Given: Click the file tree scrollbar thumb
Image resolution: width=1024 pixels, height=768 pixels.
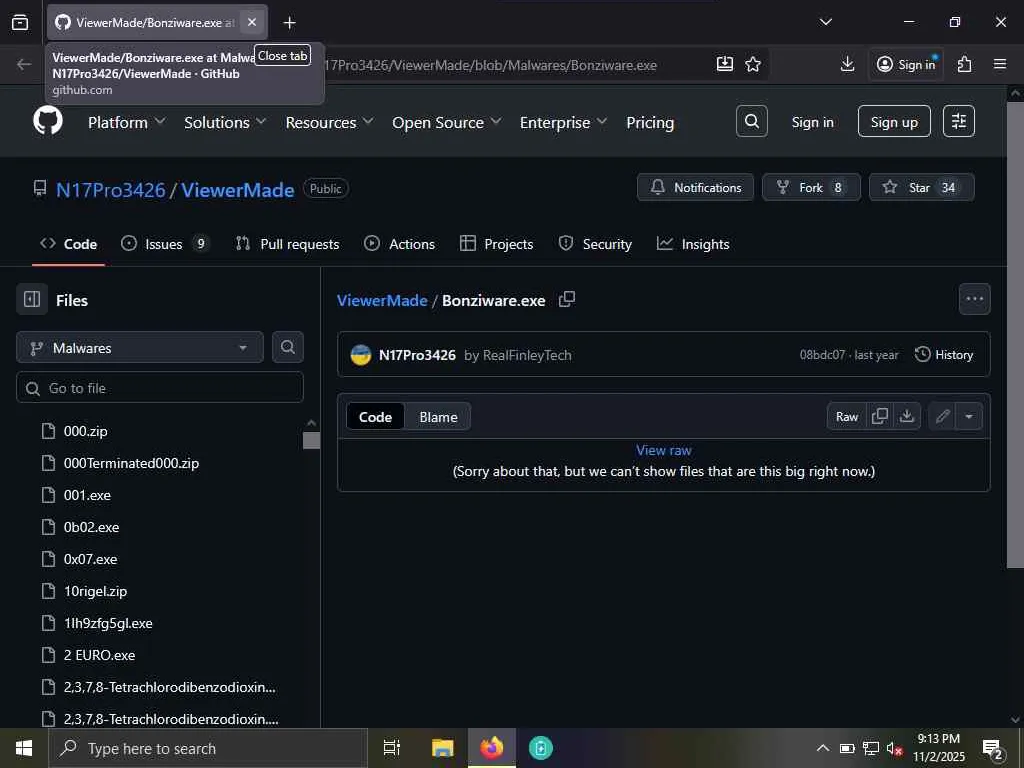Looking at the screenshot, I should pos(312,440).
